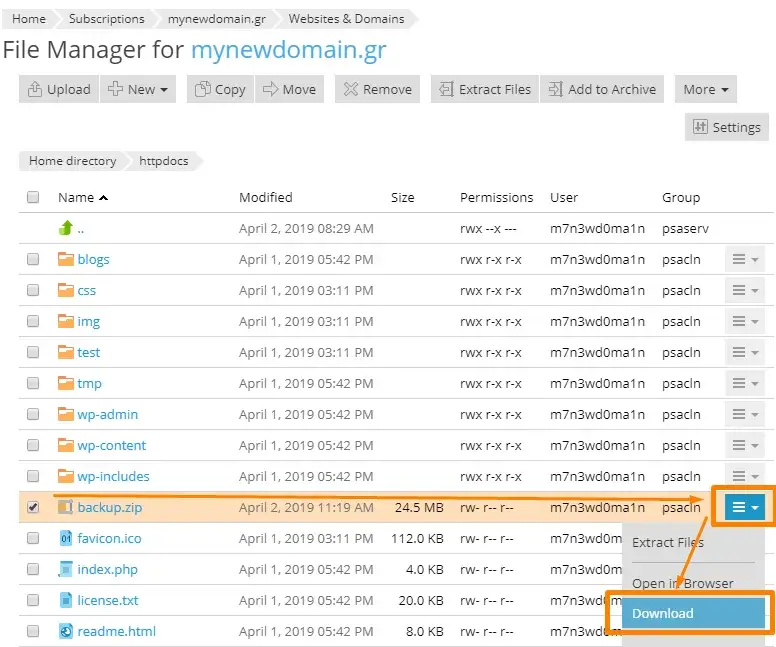
Task: Sort by the Size column header
Action: tap(402, 197)
